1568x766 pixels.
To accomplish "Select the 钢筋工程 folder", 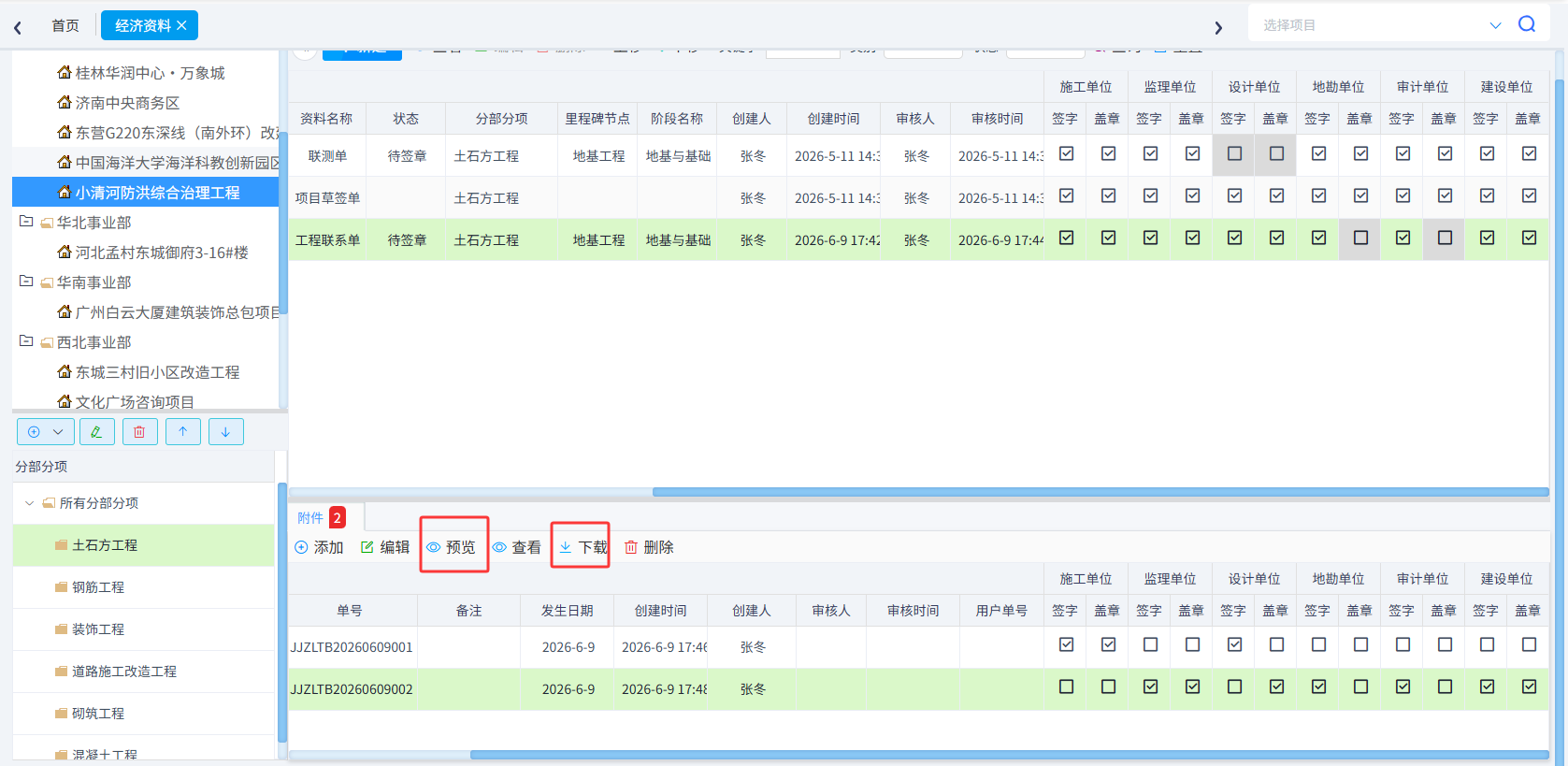I will [98, 587].
